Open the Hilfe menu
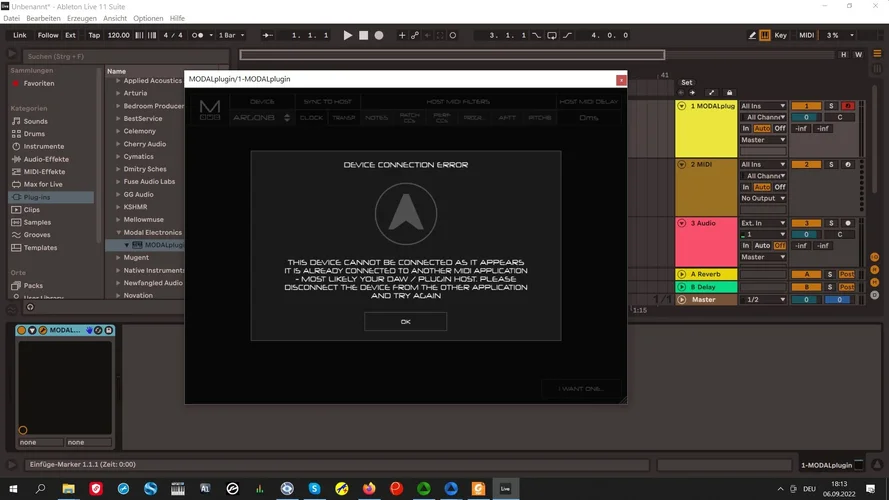The height and width of the screenshot is (500, 889). [177, 18]
